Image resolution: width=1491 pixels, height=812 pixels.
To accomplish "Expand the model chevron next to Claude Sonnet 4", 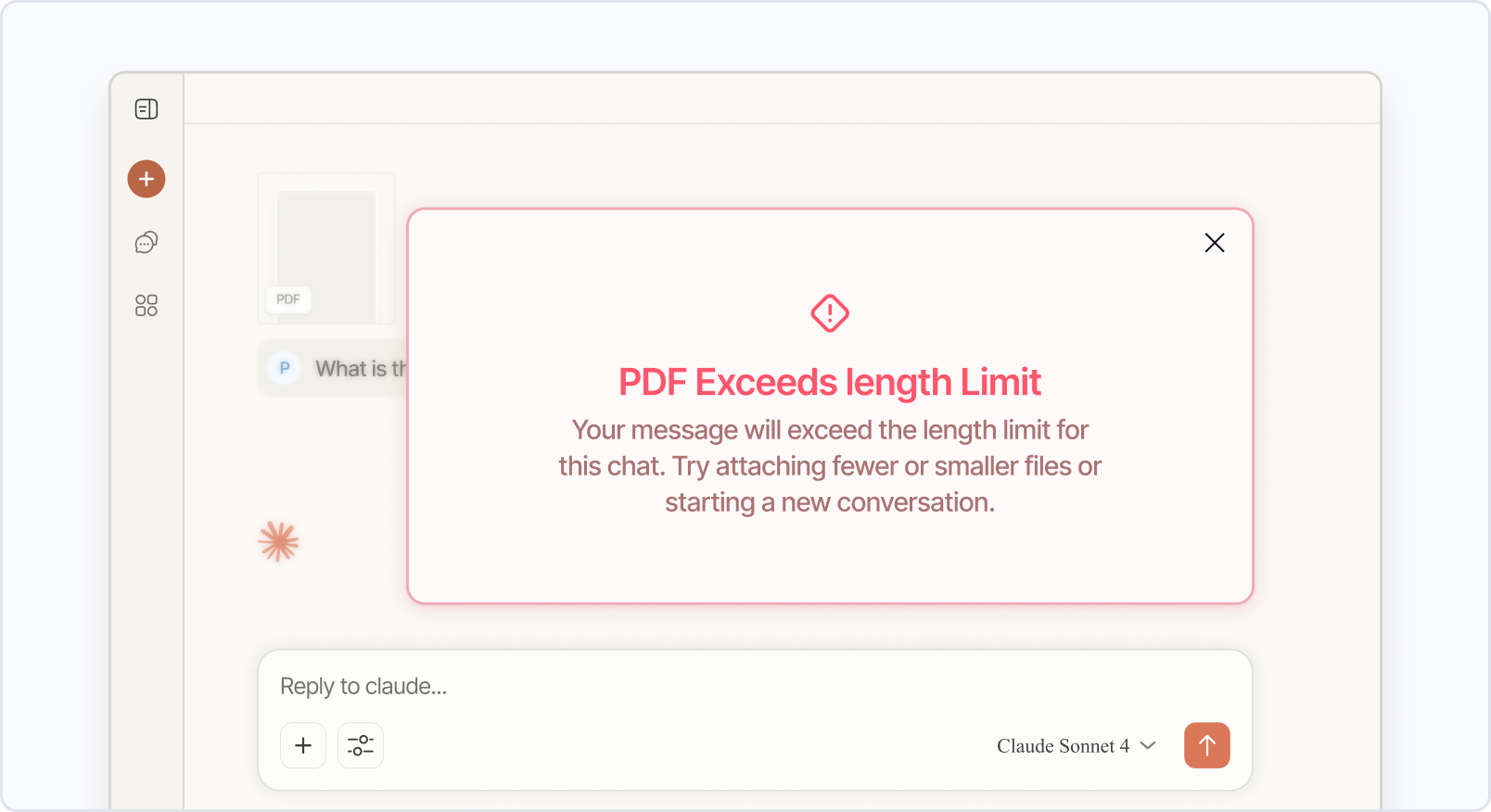I will coord(1148,746).
